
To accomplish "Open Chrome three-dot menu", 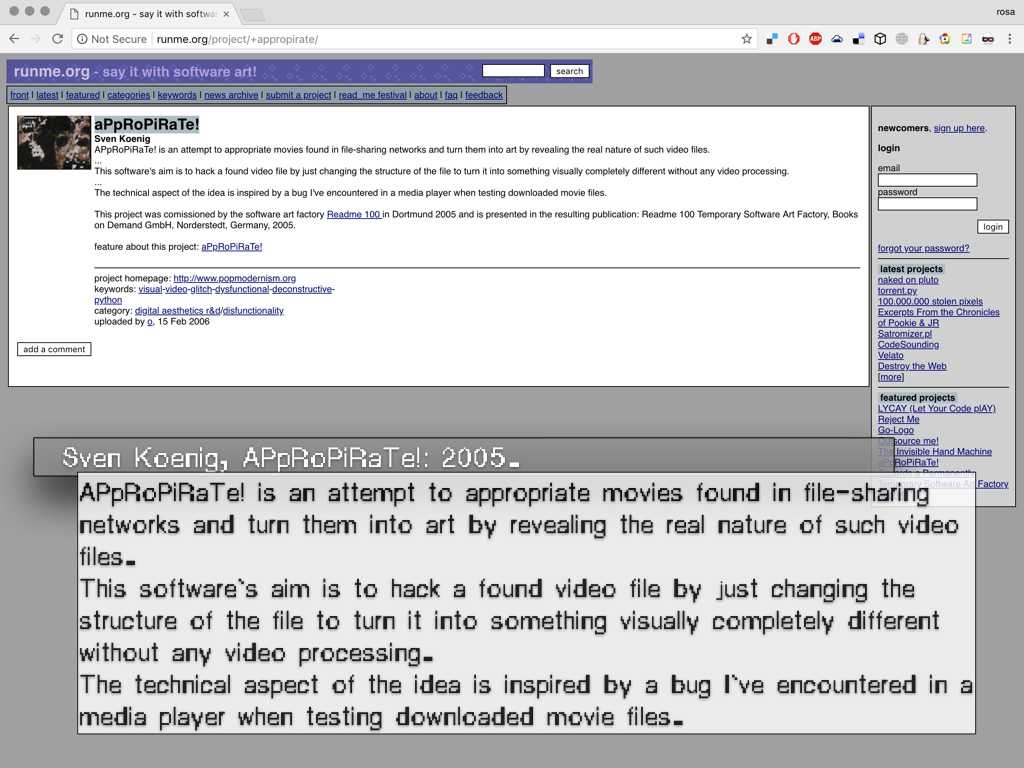I will pos(1010,39).
